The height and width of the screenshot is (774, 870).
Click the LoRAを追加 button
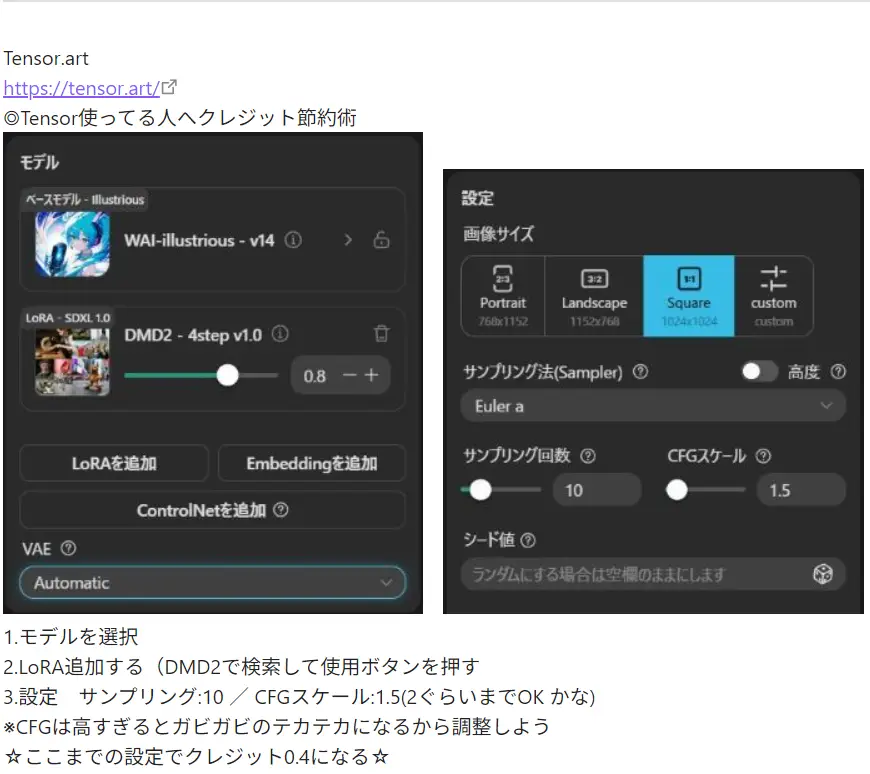pos(114,463)
